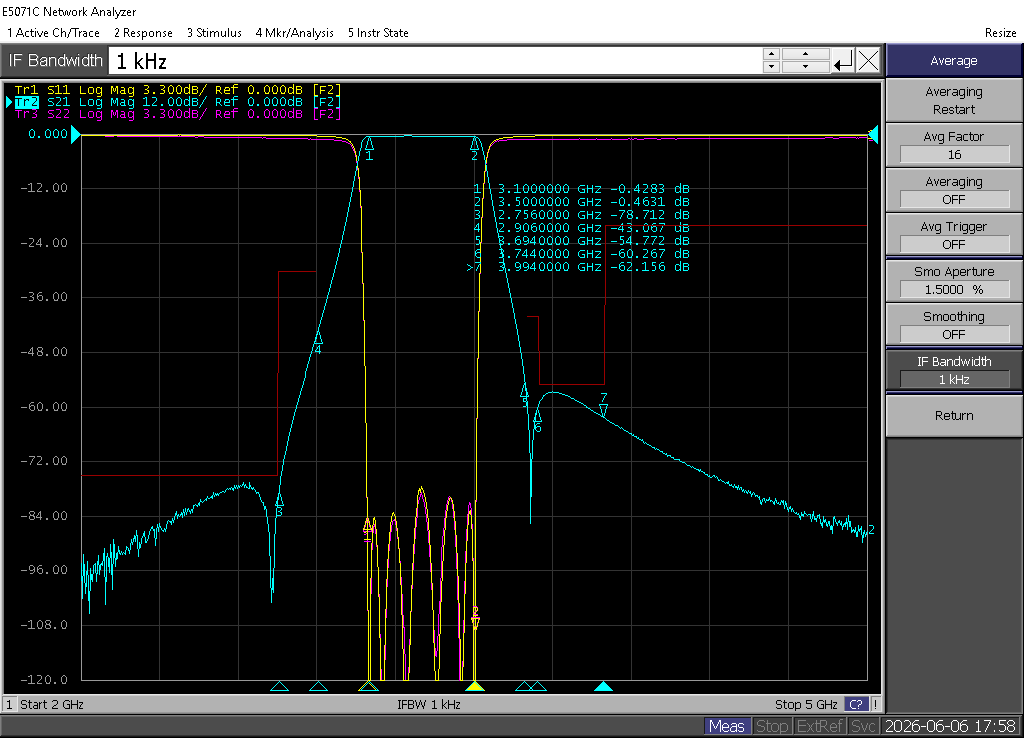Click the IFBW 1 kHz label below graph
The width and height of the screenshot is (1024, 738).
click(x=429, y=705)
